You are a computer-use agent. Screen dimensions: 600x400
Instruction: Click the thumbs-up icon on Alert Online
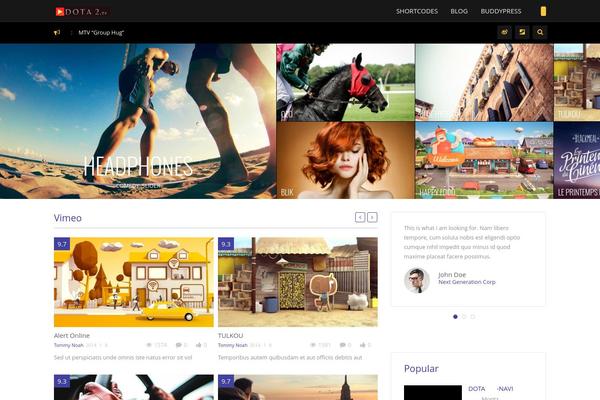pos(199,345)
